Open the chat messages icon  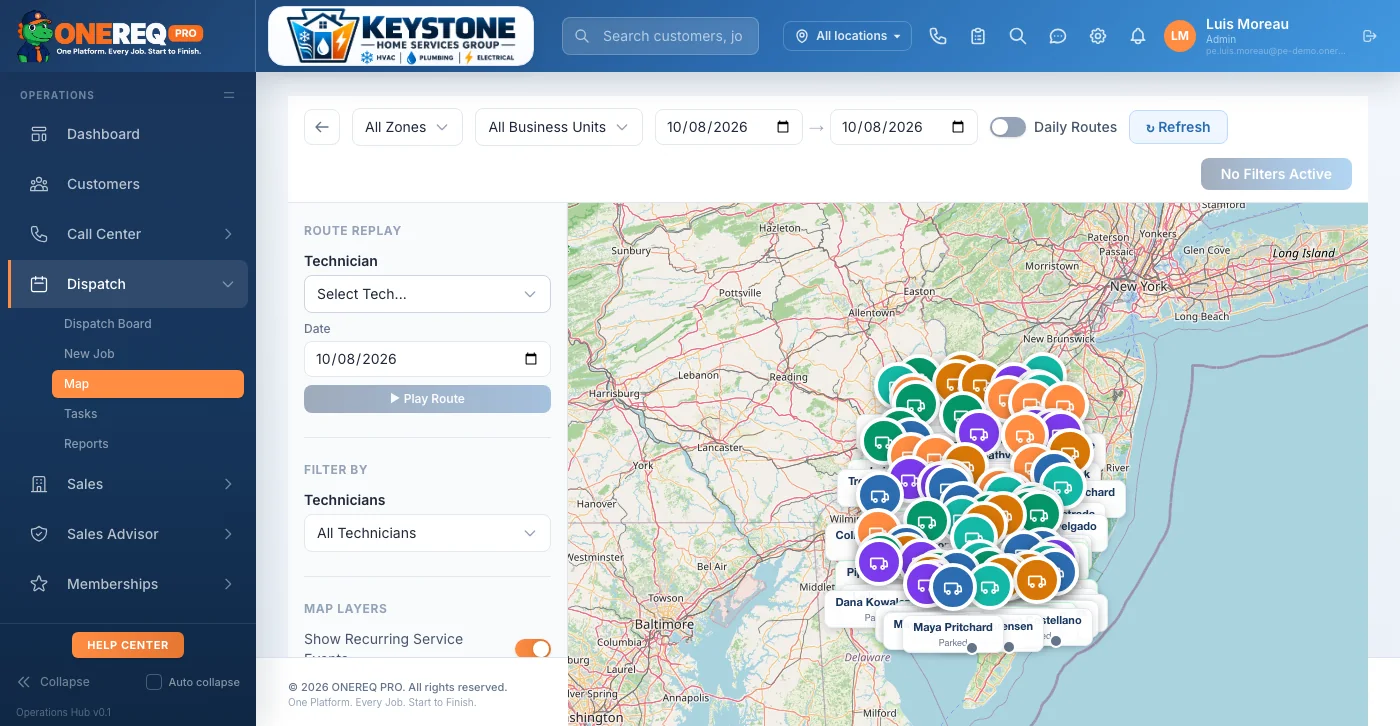pyautogui.click(x=1058, y=36)
